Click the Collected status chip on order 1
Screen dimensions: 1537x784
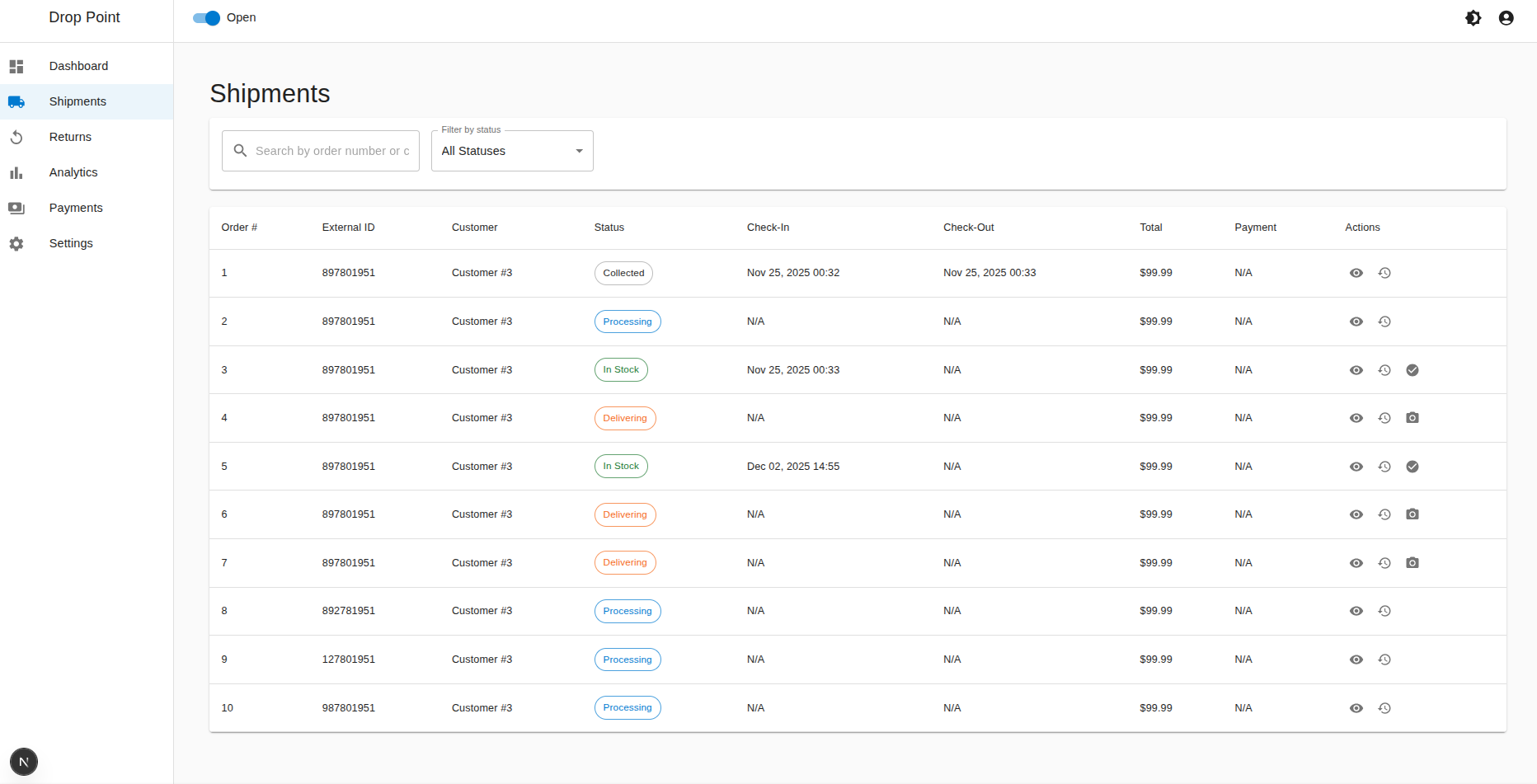623,273
